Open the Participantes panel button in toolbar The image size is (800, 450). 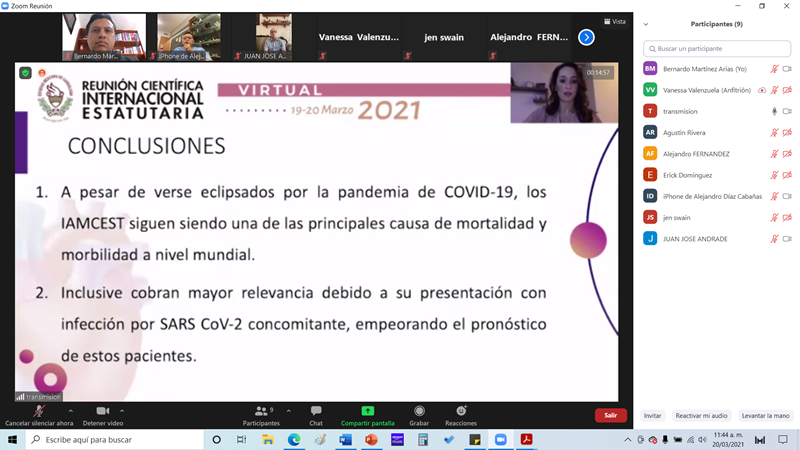pyautogui.click(x=261, y=415)
